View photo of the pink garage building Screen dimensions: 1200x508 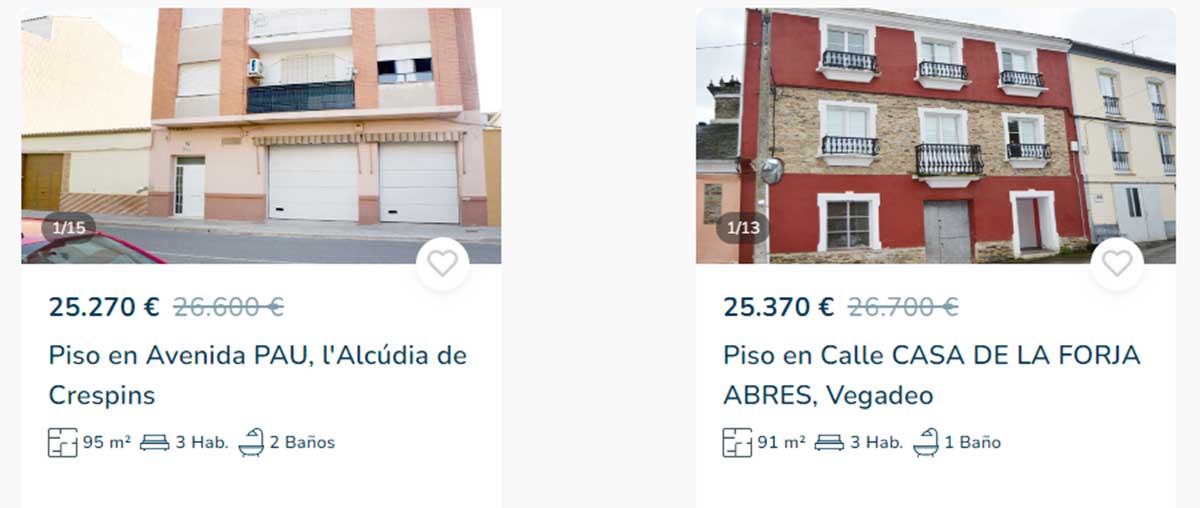coord(261,136)
